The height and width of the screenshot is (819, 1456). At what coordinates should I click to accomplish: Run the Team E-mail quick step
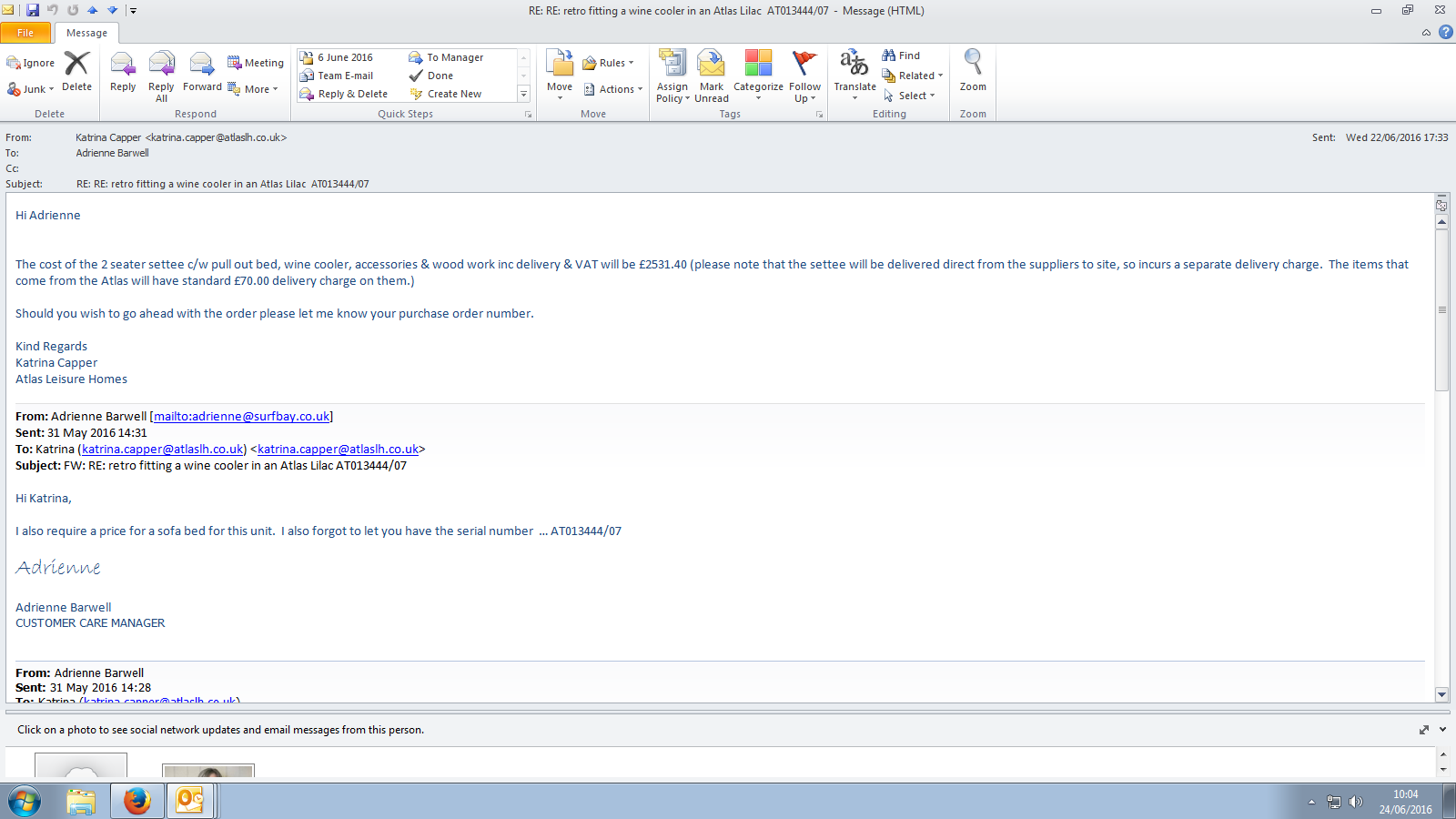click(337, 76)
